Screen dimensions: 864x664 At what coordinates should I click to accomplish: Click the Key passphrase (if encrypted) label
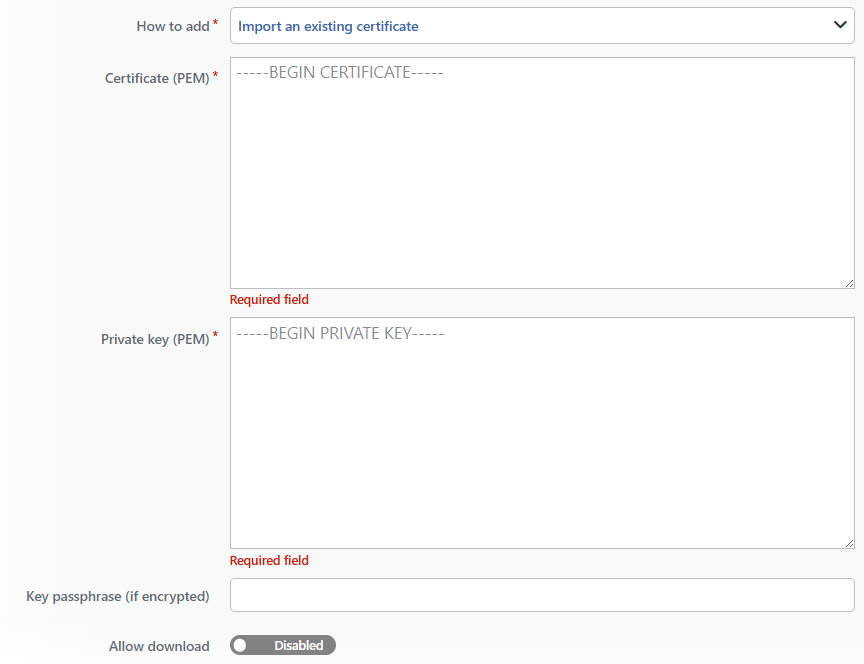[x=117, y=596]
